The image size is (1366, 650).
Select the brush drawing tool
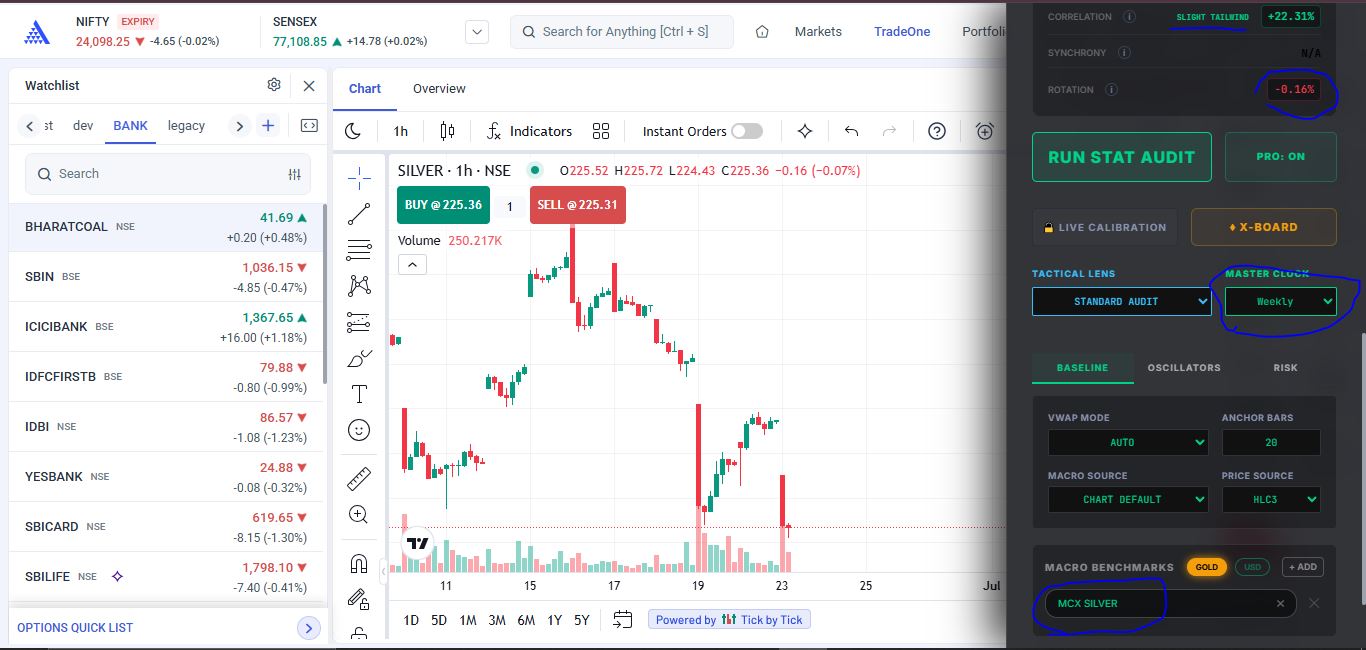pos(359,358)
